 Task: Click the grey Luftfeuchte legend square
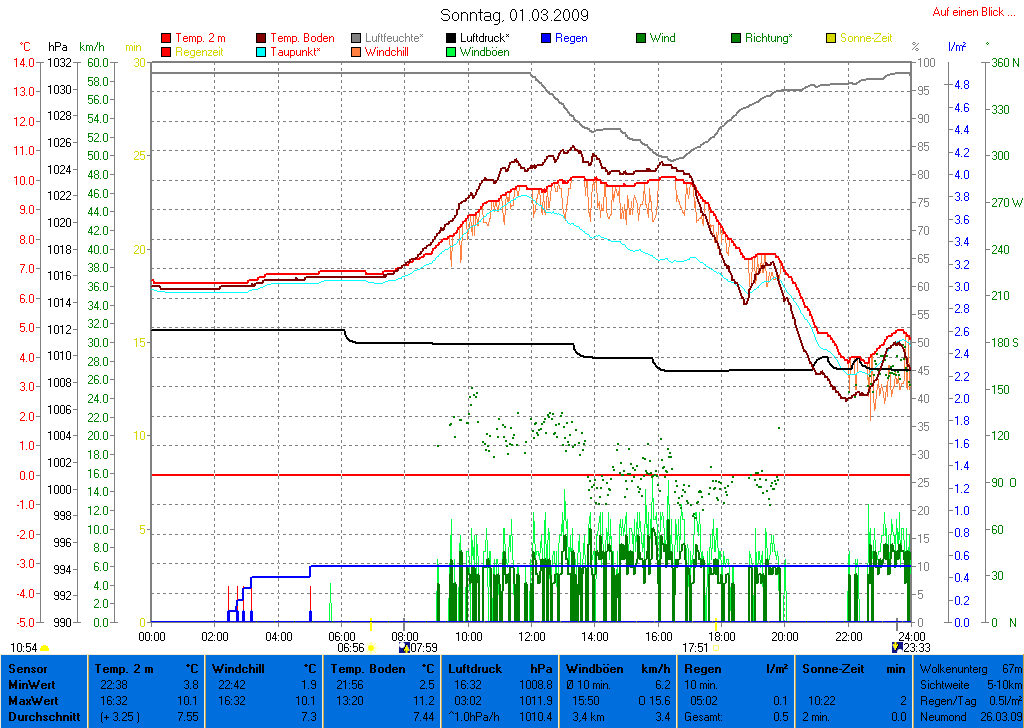point(356,38)
